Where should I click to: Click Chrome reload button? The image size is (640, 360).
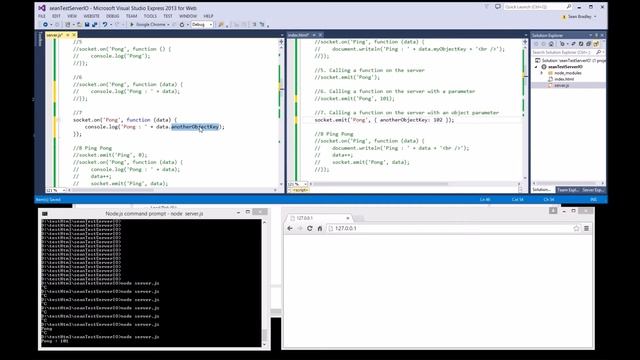click(x=309, y=229)
